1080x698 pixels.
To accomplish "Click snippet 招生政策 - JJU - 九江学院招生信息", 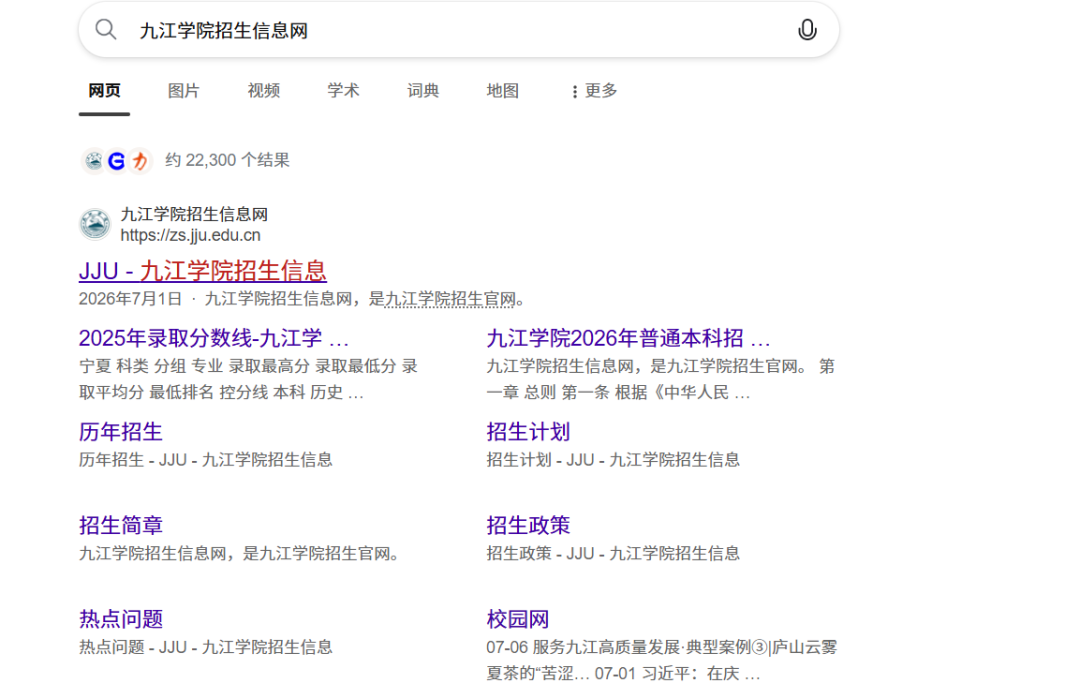I will pyautogui.click(x=613, y=553).
